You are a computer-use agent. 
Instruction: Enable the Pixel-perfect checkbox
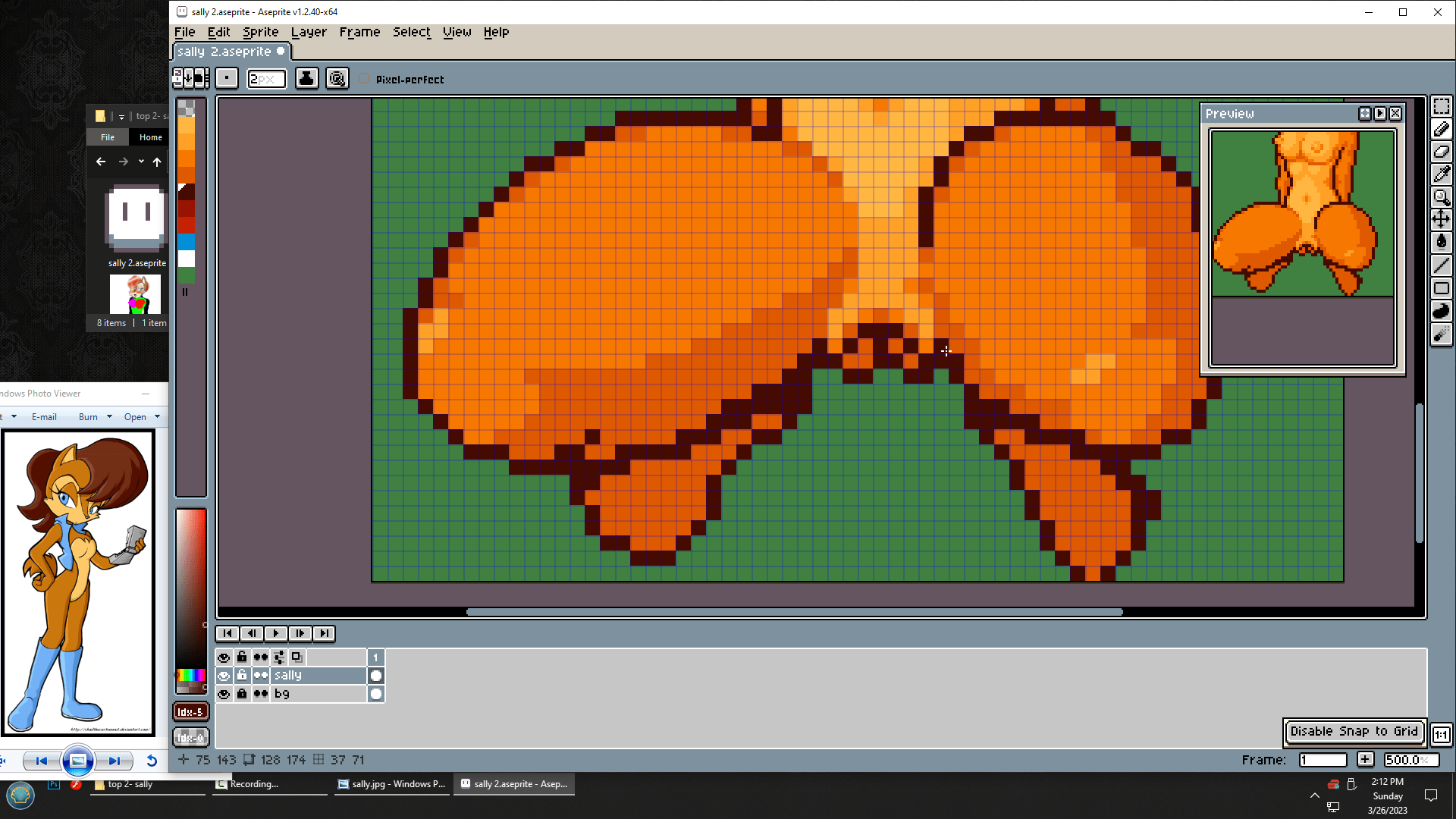365,79
